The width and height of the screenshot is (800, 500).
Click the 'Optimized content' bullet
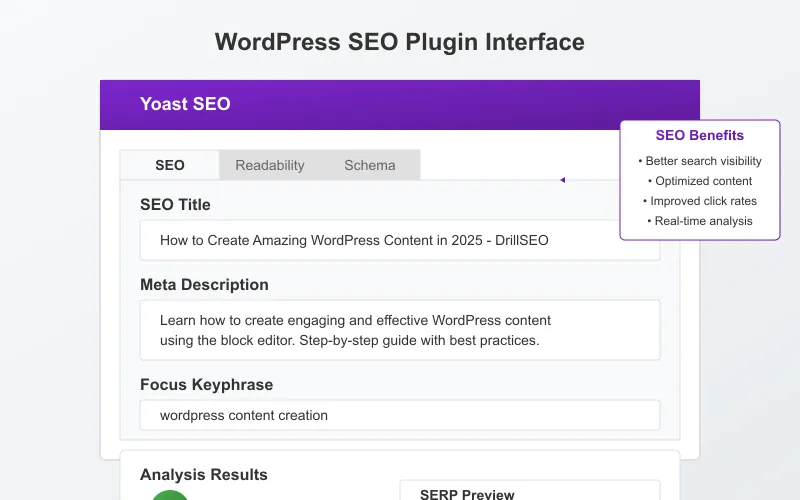click(699, 181)
